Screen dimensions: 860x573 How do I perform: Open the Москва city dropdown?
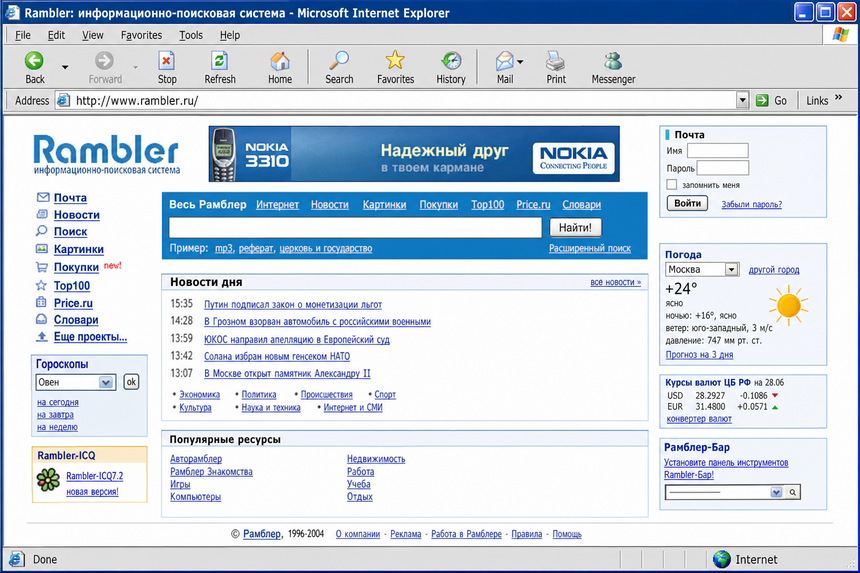pos(731,269)
